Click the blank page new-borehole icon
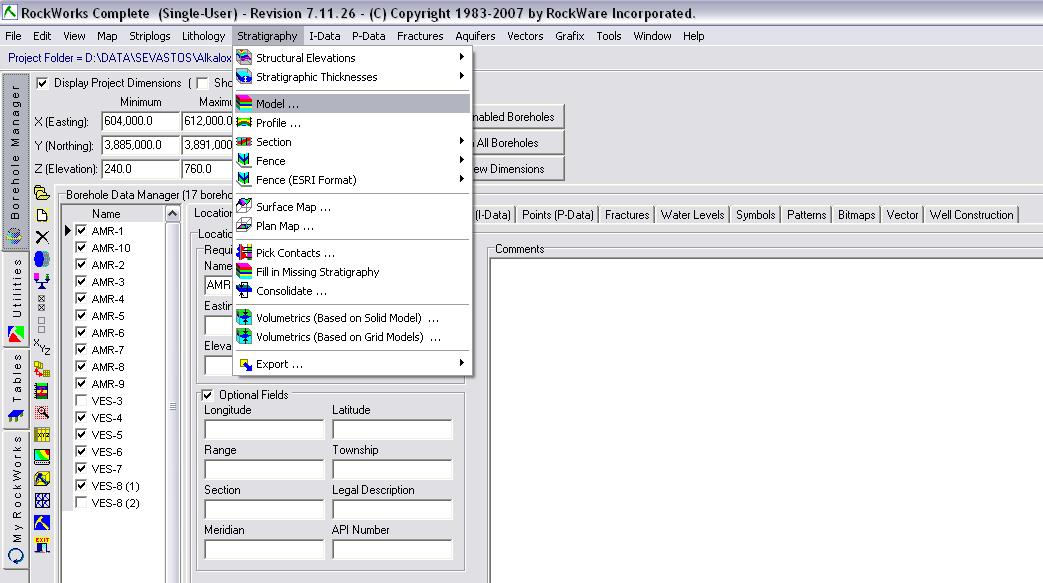Image resolution: width=1043 pixels, height=583 pixels. click(x=42, y=215)
